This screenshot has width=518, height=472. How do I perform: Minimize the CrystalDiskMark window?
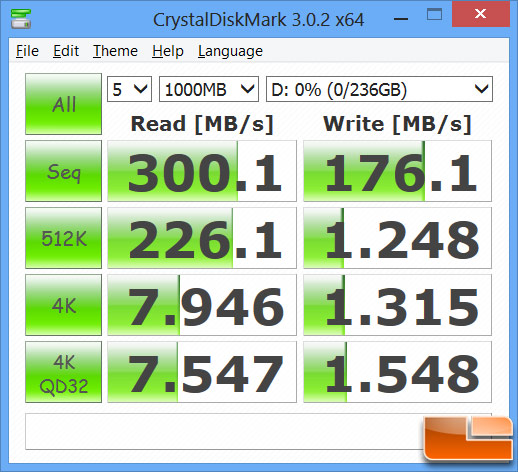point(401,19)
